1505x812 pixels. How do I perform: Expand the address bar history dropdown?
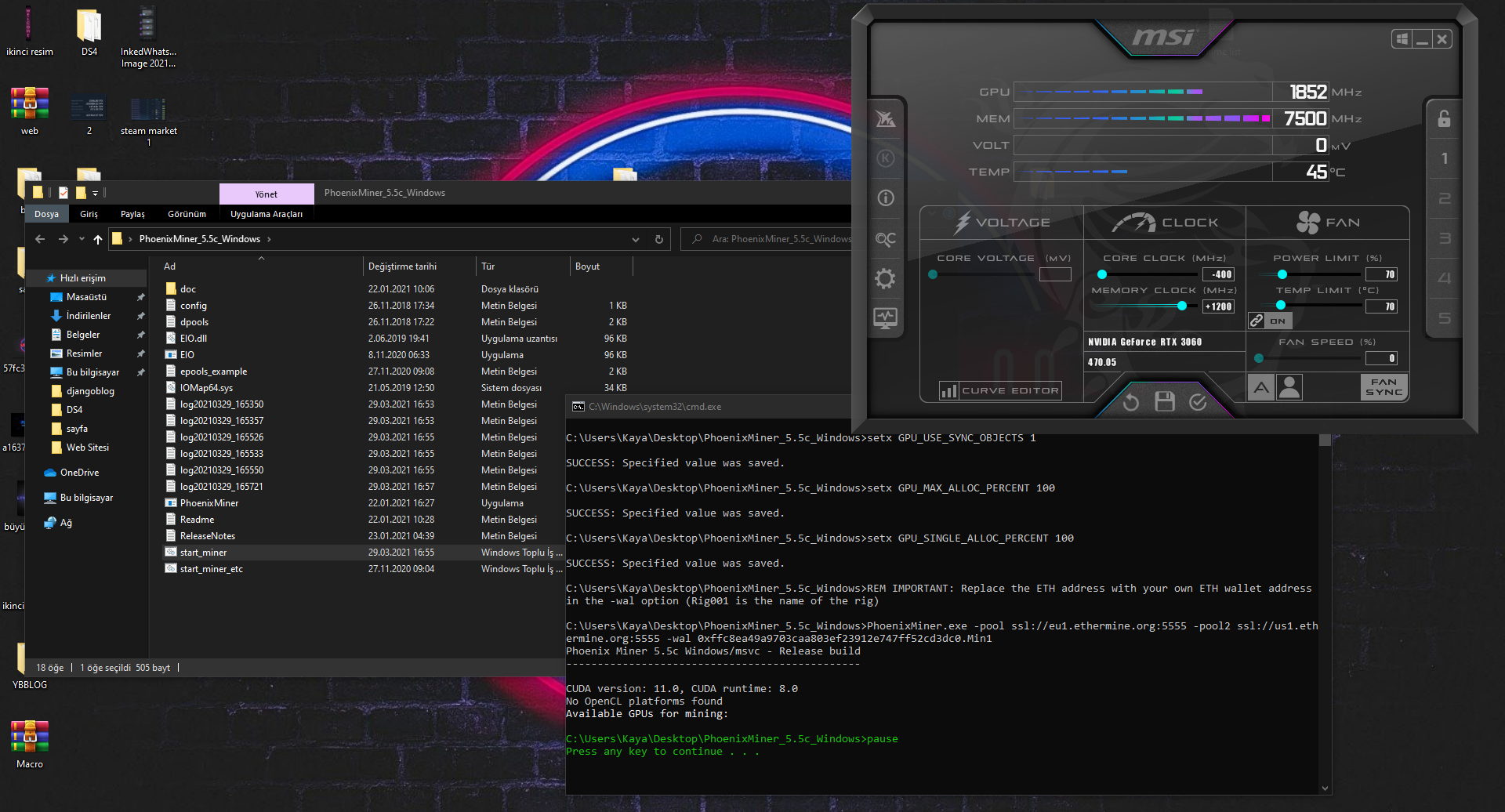click(636, 239)
